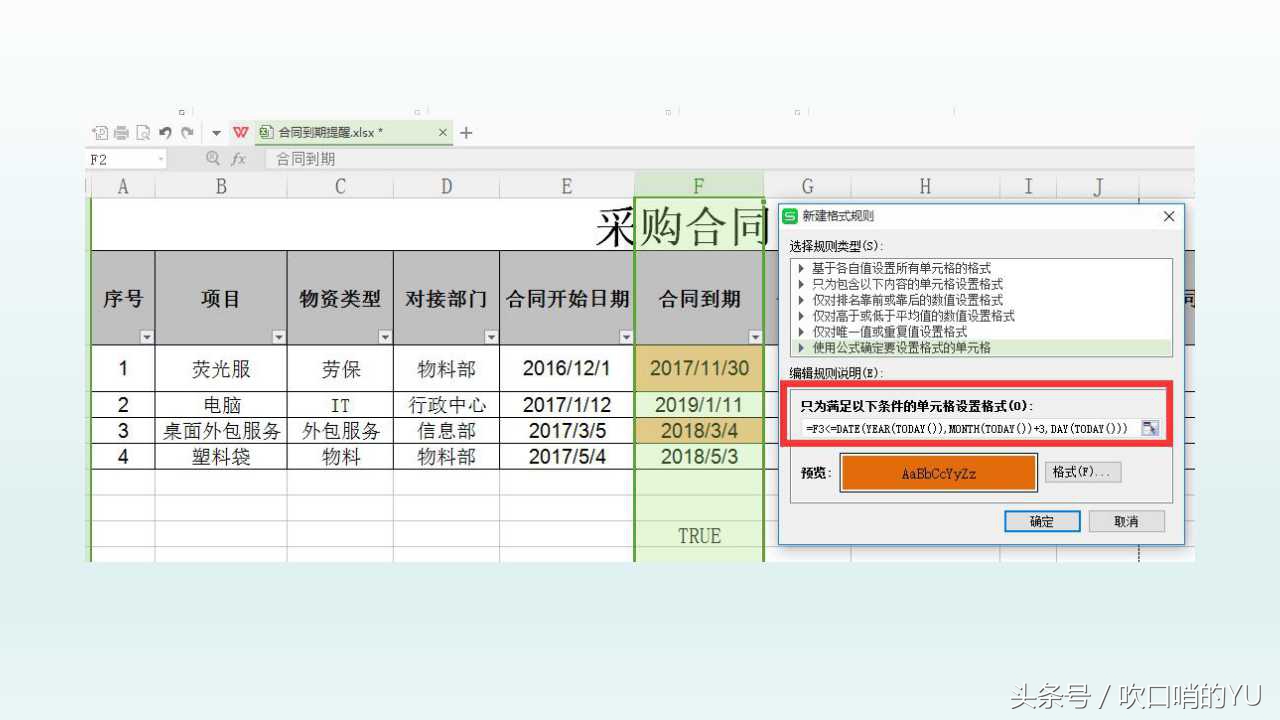Image resolution: width=1280 pixels, height=720 pixels.
Task: Click the Redo icon
Action: [187, 132]
